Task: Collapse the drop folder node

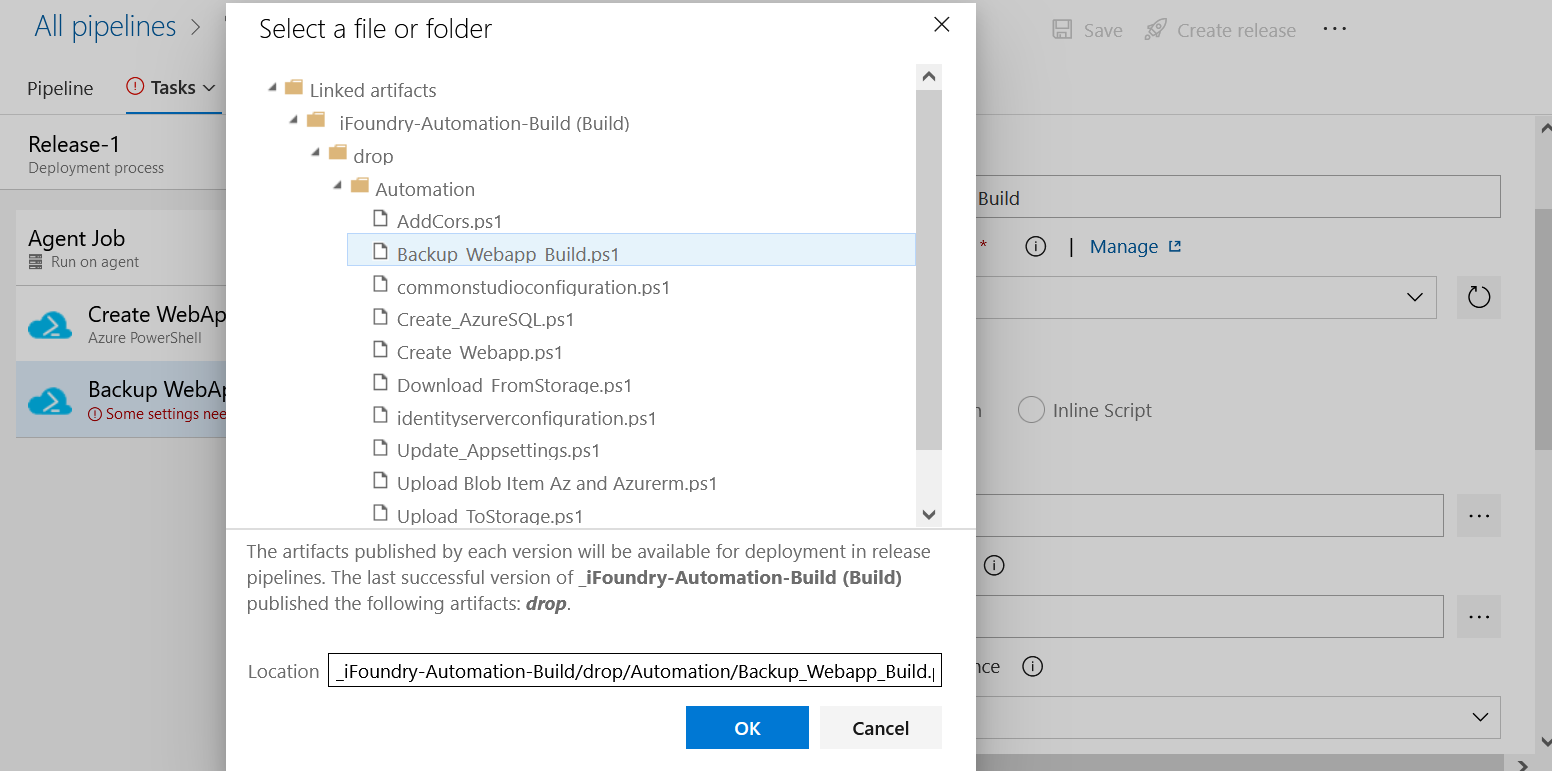Action: 316,154
